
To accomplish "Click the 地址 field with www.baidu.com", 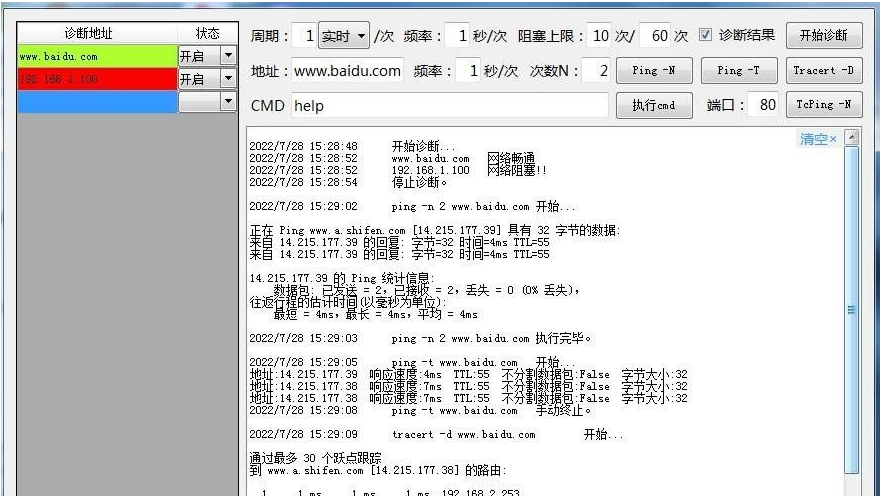I will (x=347, y=71).
